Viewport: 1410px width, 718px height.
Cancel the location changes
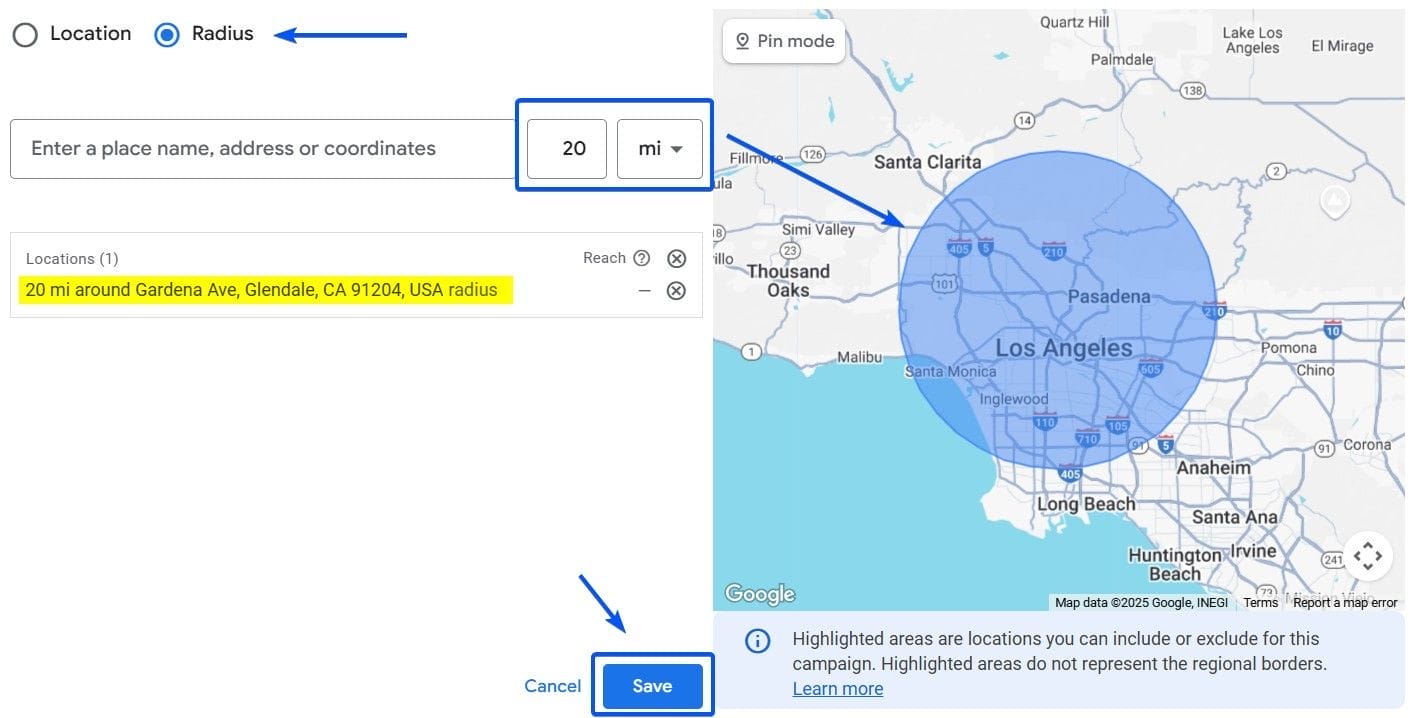point(551,685)
